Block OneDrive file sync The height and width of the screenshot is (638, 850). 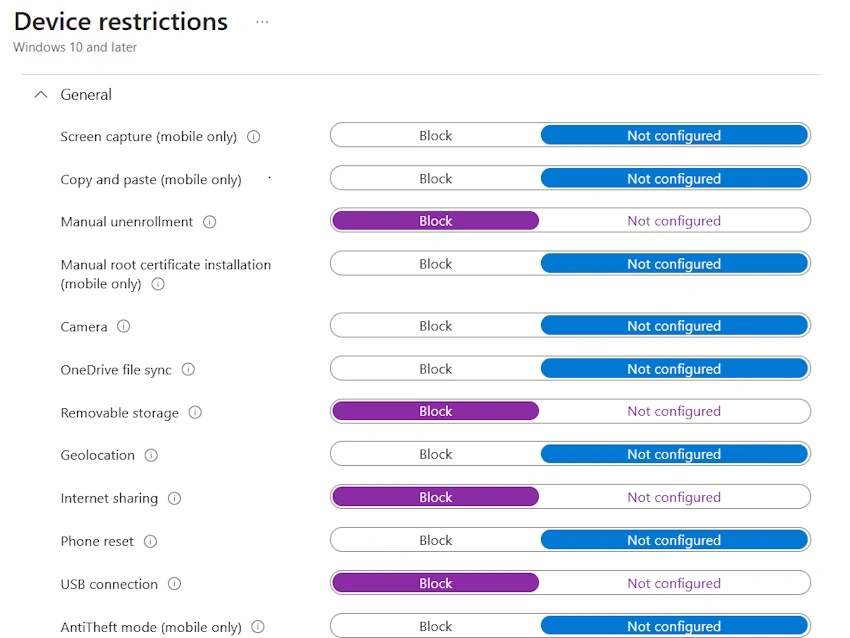coord(435,369)
